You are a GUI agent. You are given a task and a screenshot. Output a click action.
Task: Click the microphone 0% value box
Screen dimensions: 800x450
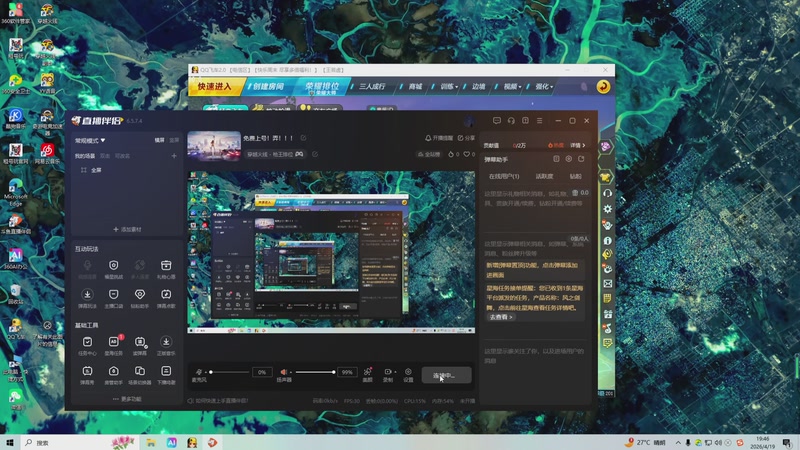(262, 372)
